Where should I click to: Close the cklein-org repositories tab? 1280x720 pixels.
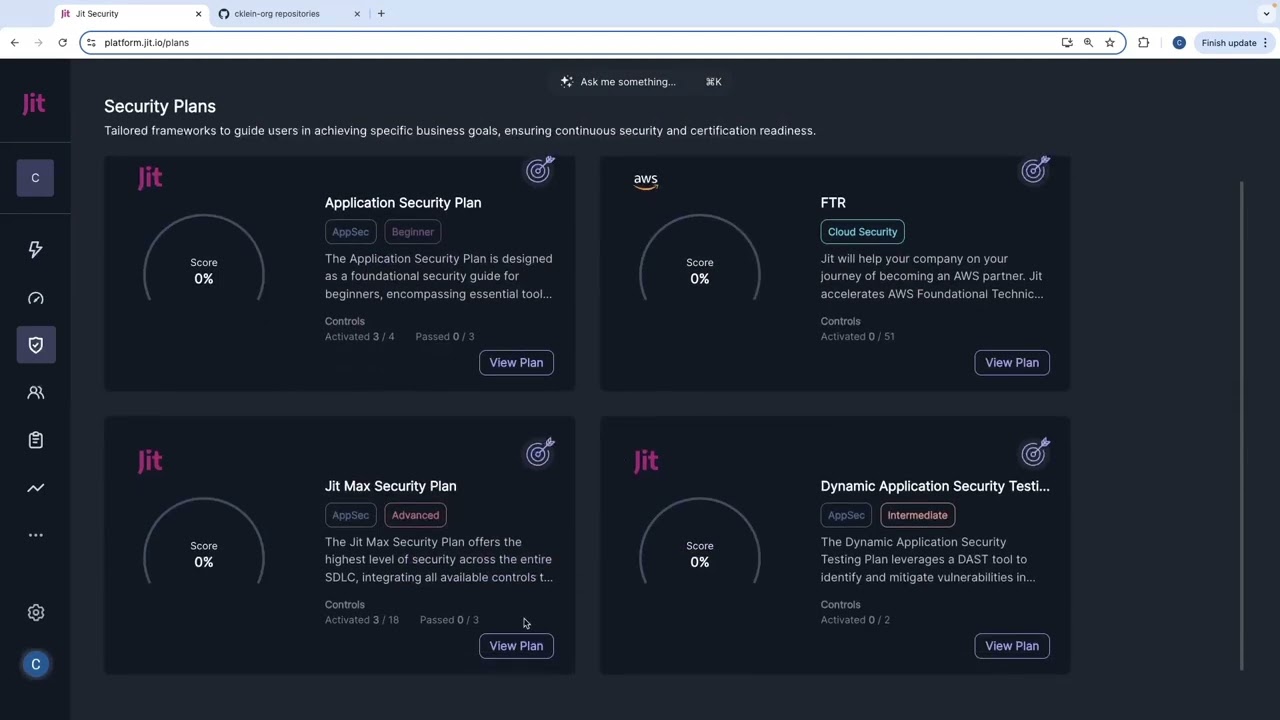tap(357, 14)
